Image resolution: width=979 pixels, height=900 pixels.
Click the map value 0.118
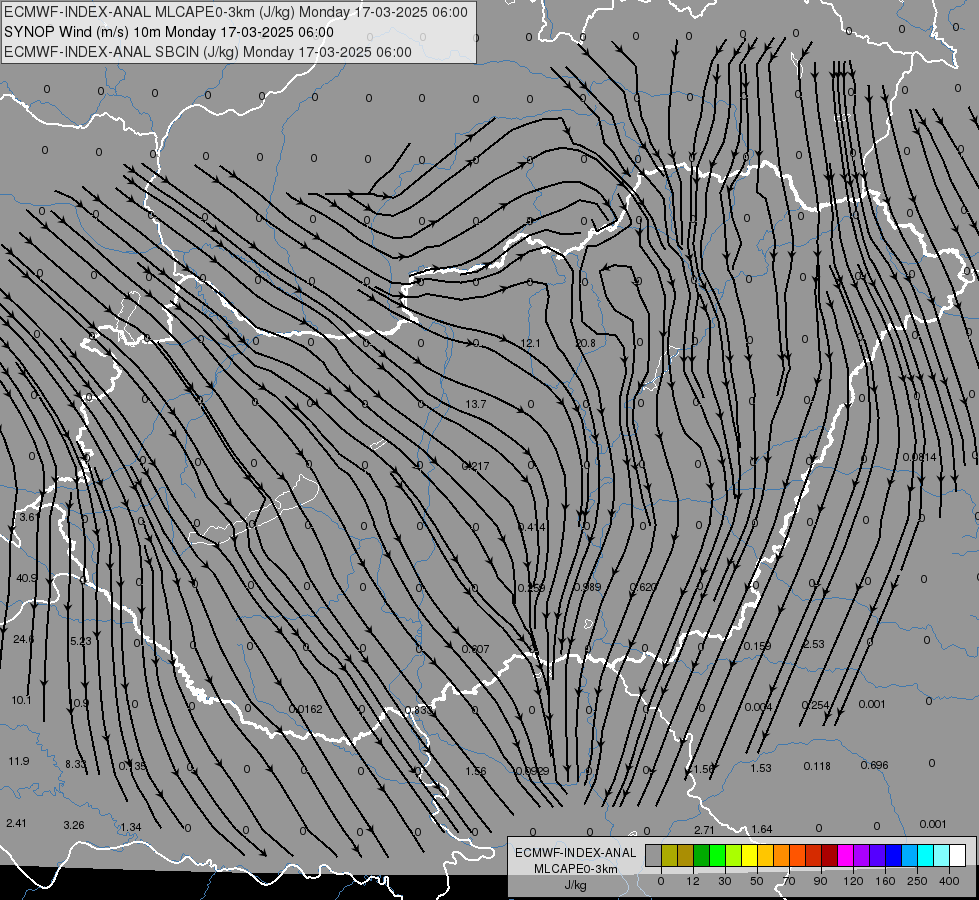(x=817, y=766)
